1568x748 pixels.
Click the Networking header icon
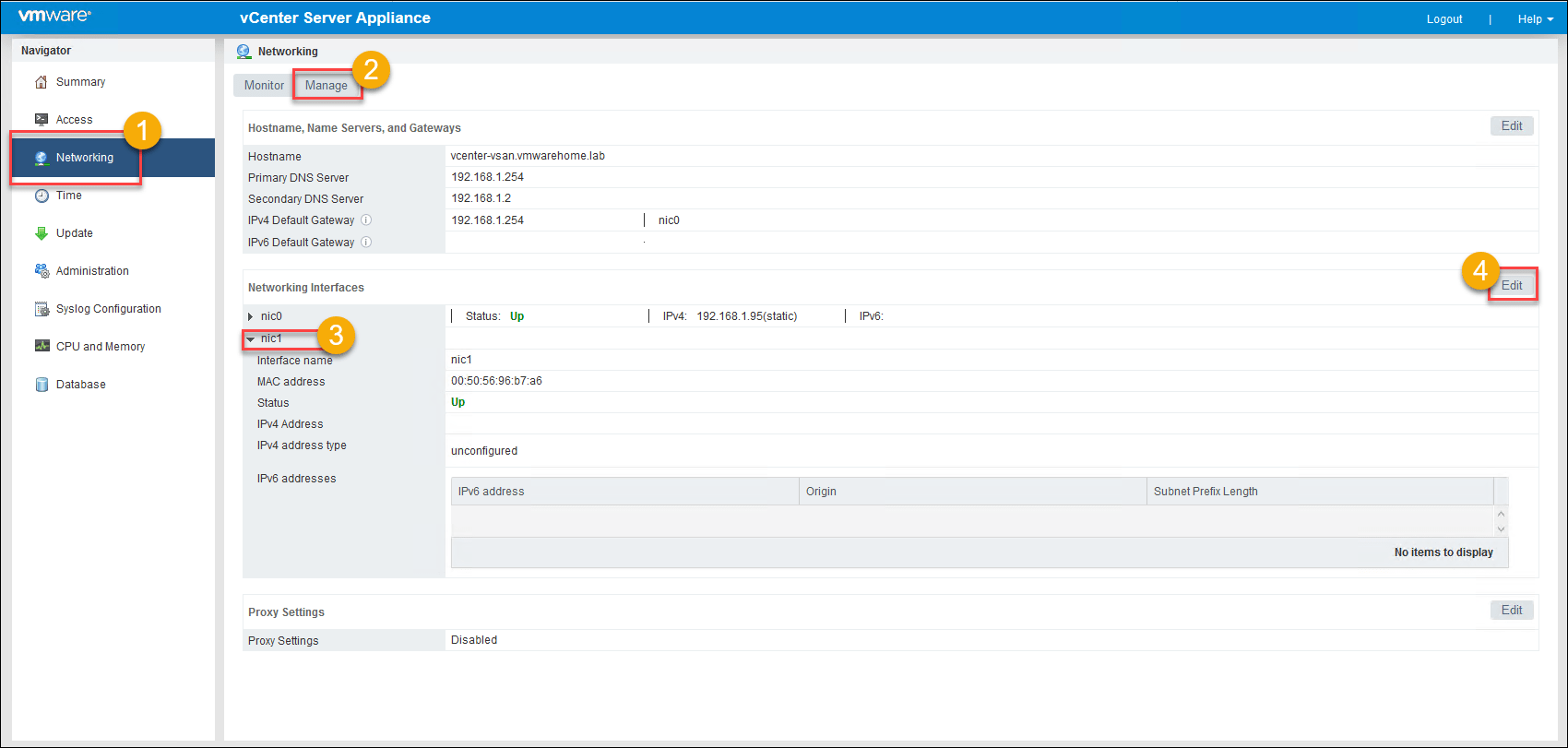pos(244,52)
